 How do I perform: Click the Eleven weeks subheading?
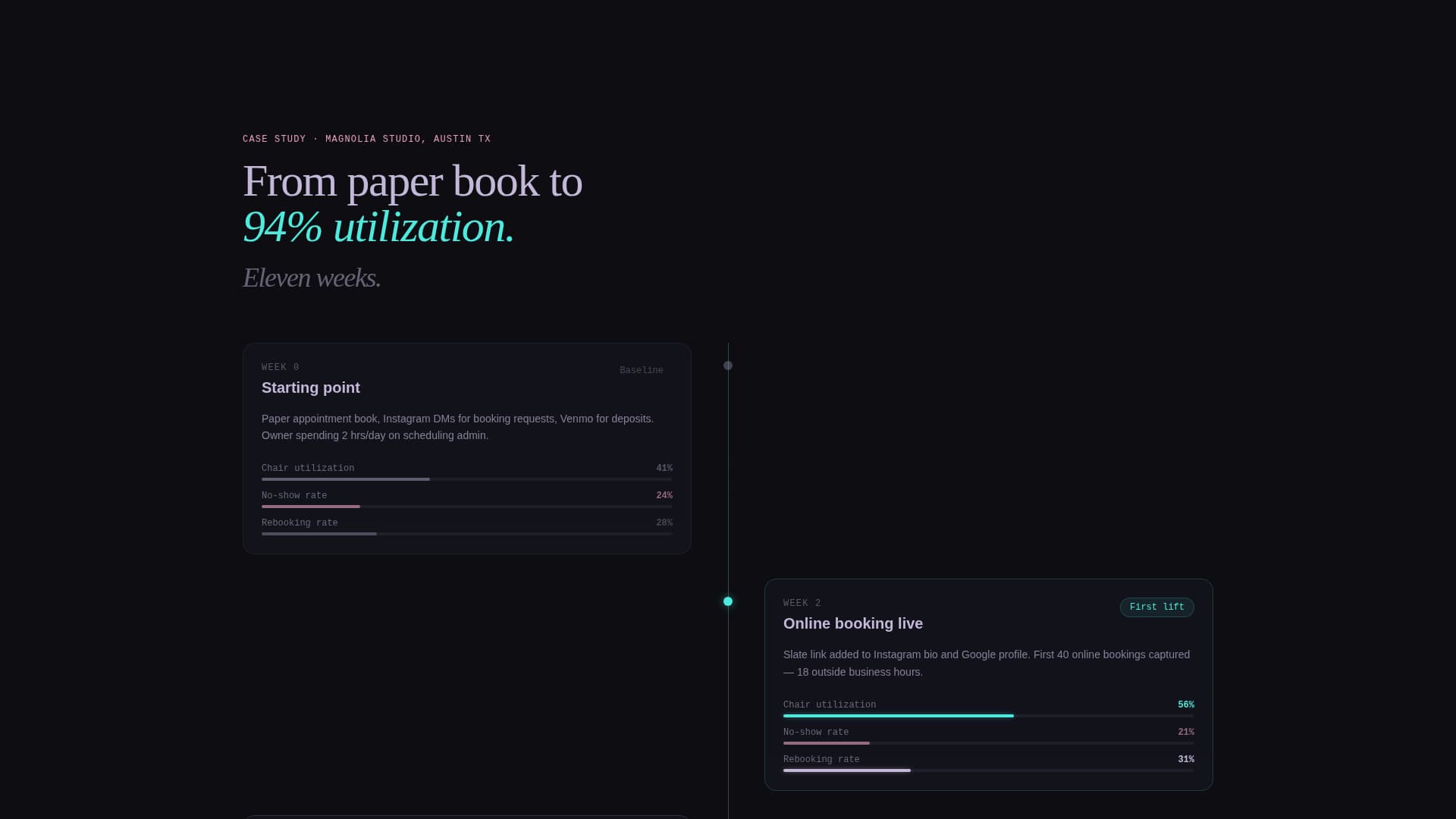pyautogui.click(x=312, y=278)
